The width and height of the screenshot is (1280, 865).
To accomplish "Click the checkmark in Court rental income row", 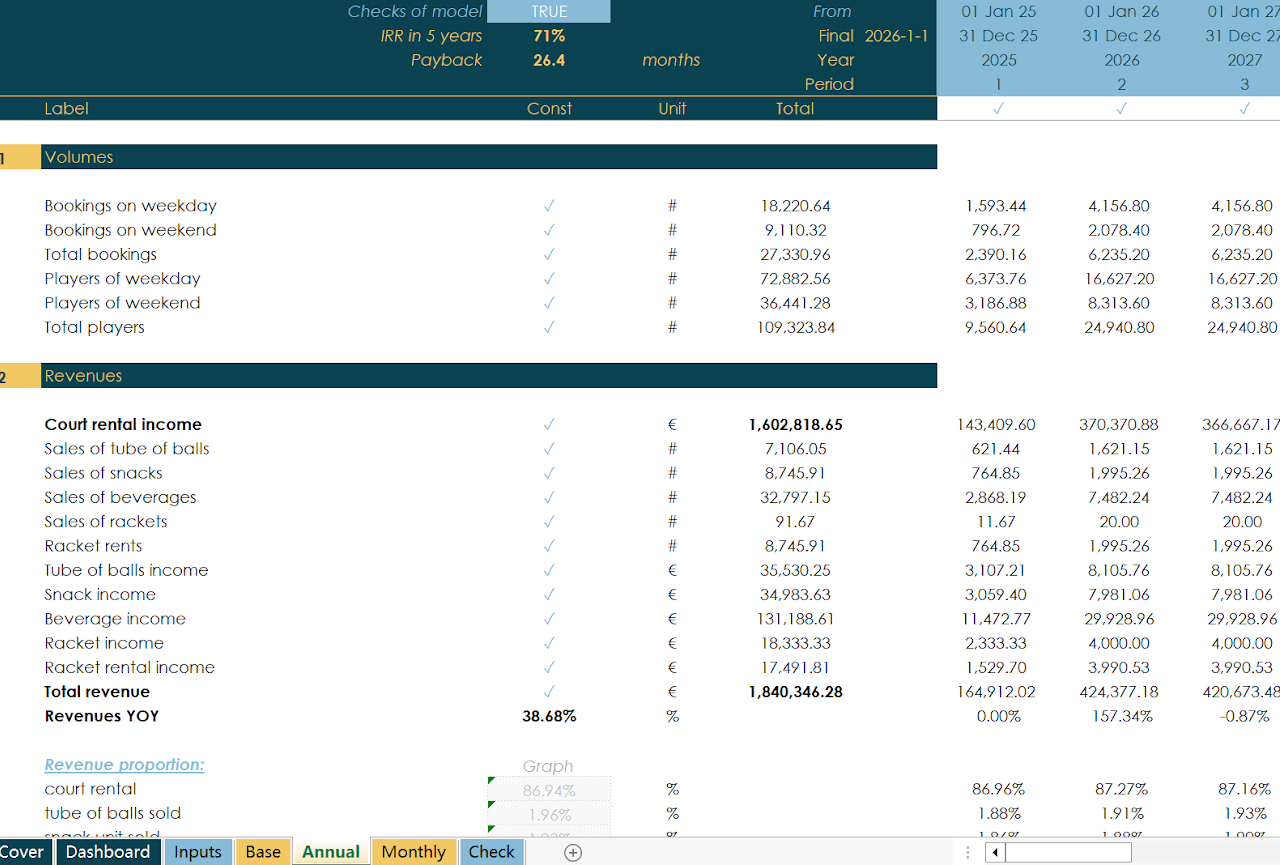I will 549,425.
